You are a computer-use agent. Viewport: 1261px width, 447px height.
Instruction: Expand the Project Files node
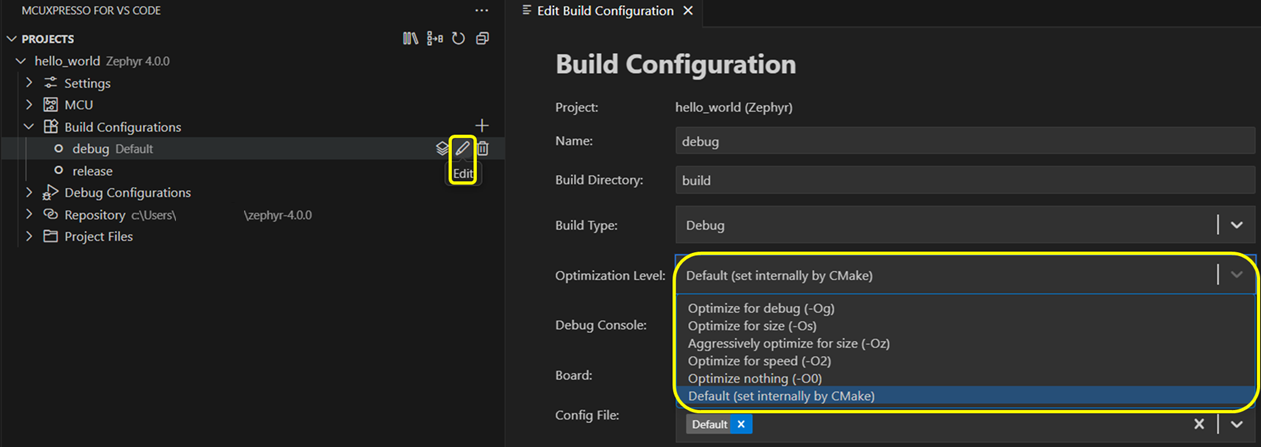(x=30, y=236)
